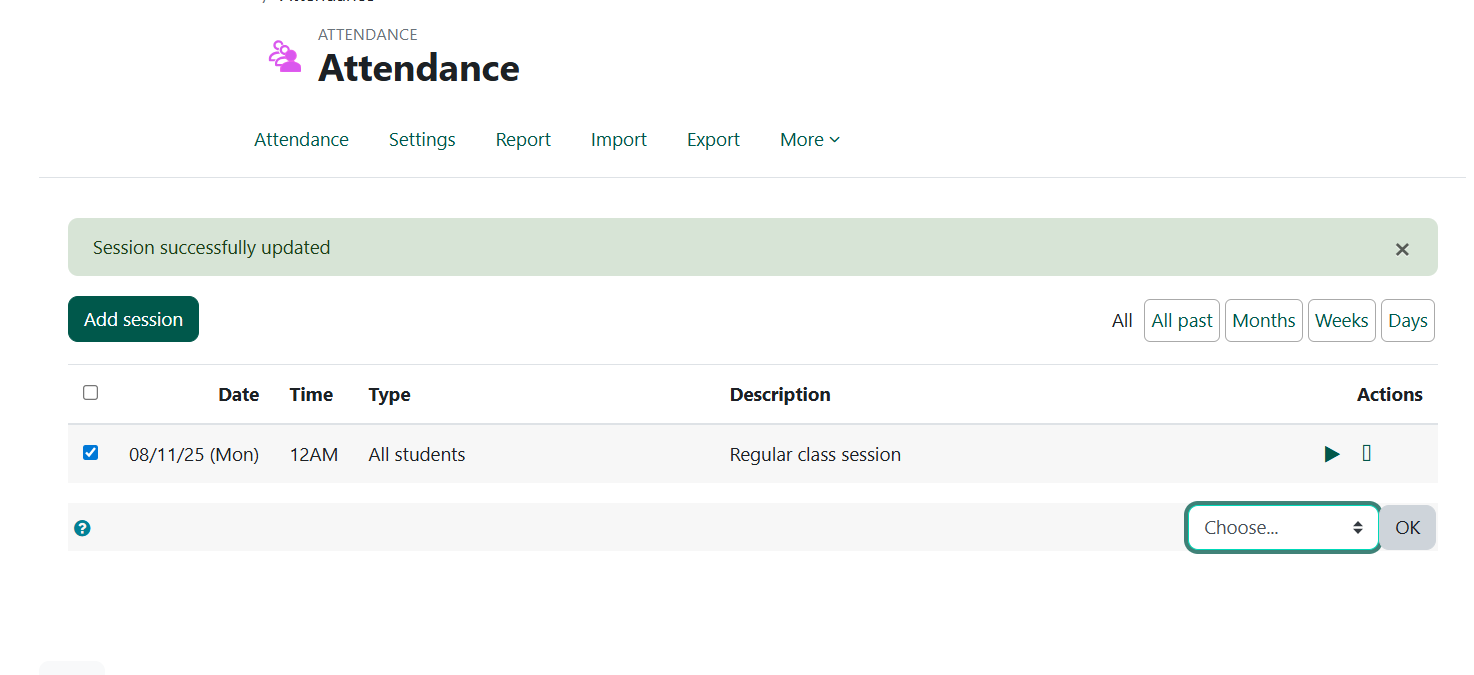The width and height of the screenshot is (1474, 675).
Task: Filter sessions by 'All past'
Action: coord(1181,321)
